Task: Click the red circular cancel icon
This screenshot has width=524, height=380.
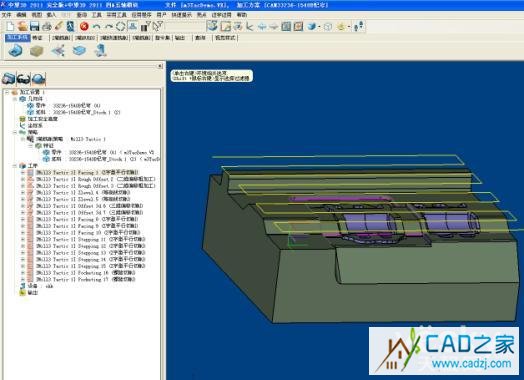Action: coord(84,26)
